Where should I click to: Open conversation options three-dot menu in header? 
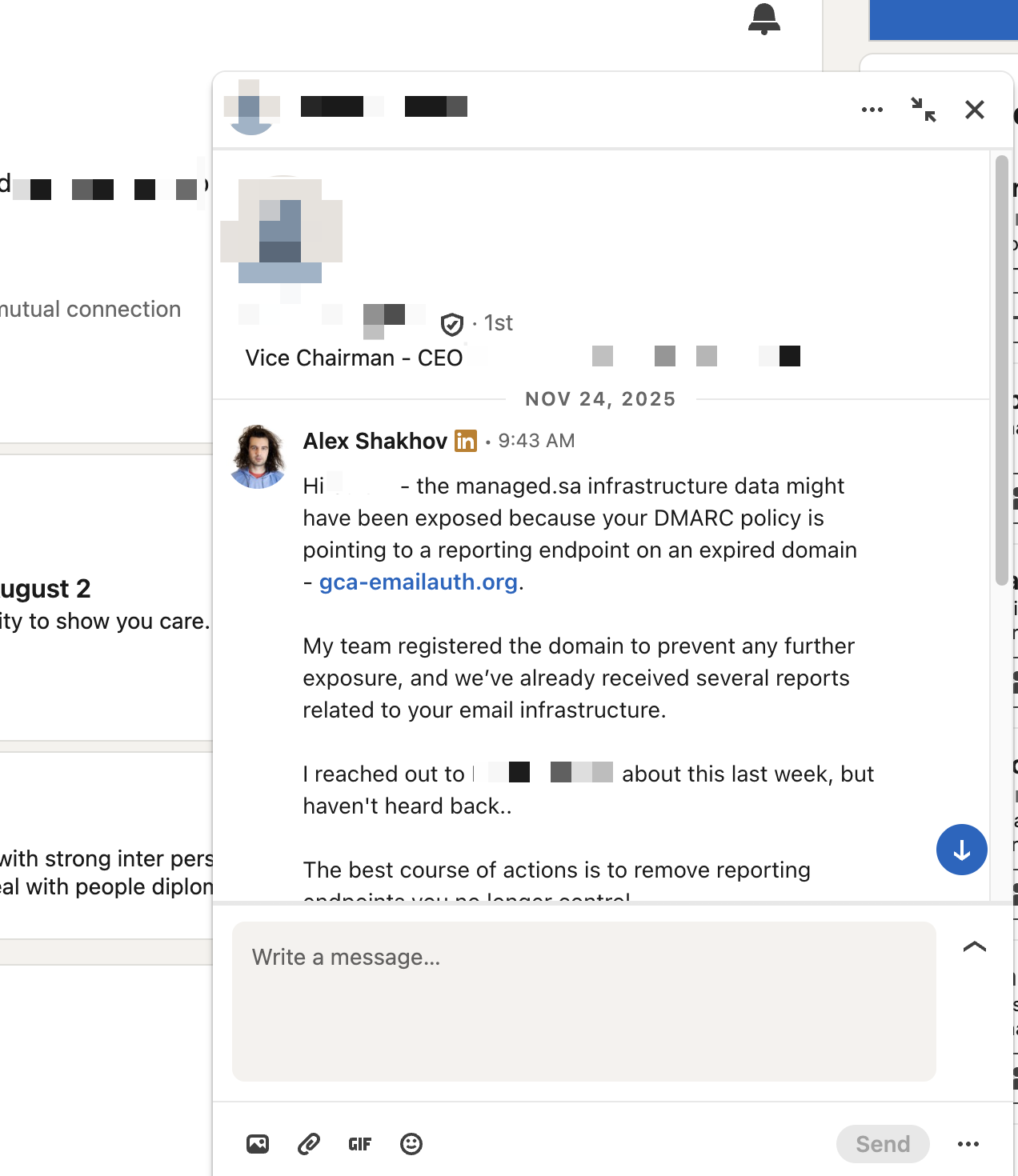point(872,110)
